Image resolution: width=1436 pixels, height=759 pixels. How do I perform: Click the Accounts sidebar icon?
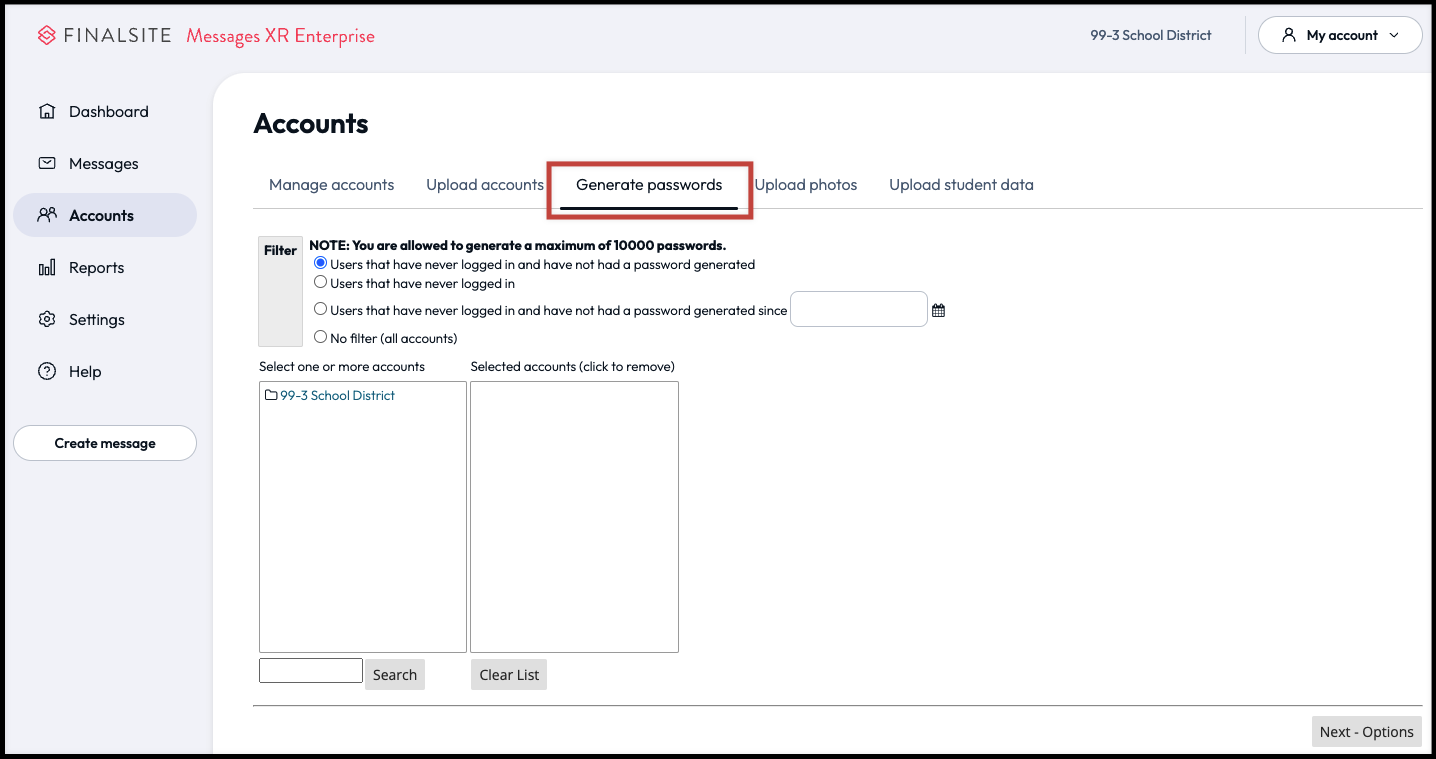tap(47, 214)
